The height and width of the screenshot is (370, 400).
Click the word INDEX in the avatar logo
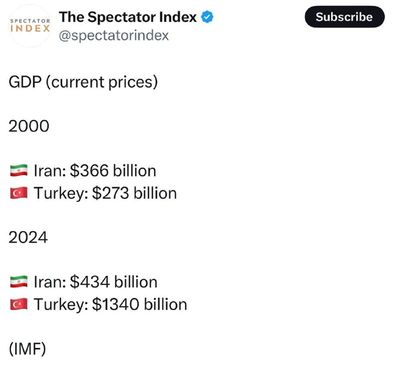click(30, 28)
